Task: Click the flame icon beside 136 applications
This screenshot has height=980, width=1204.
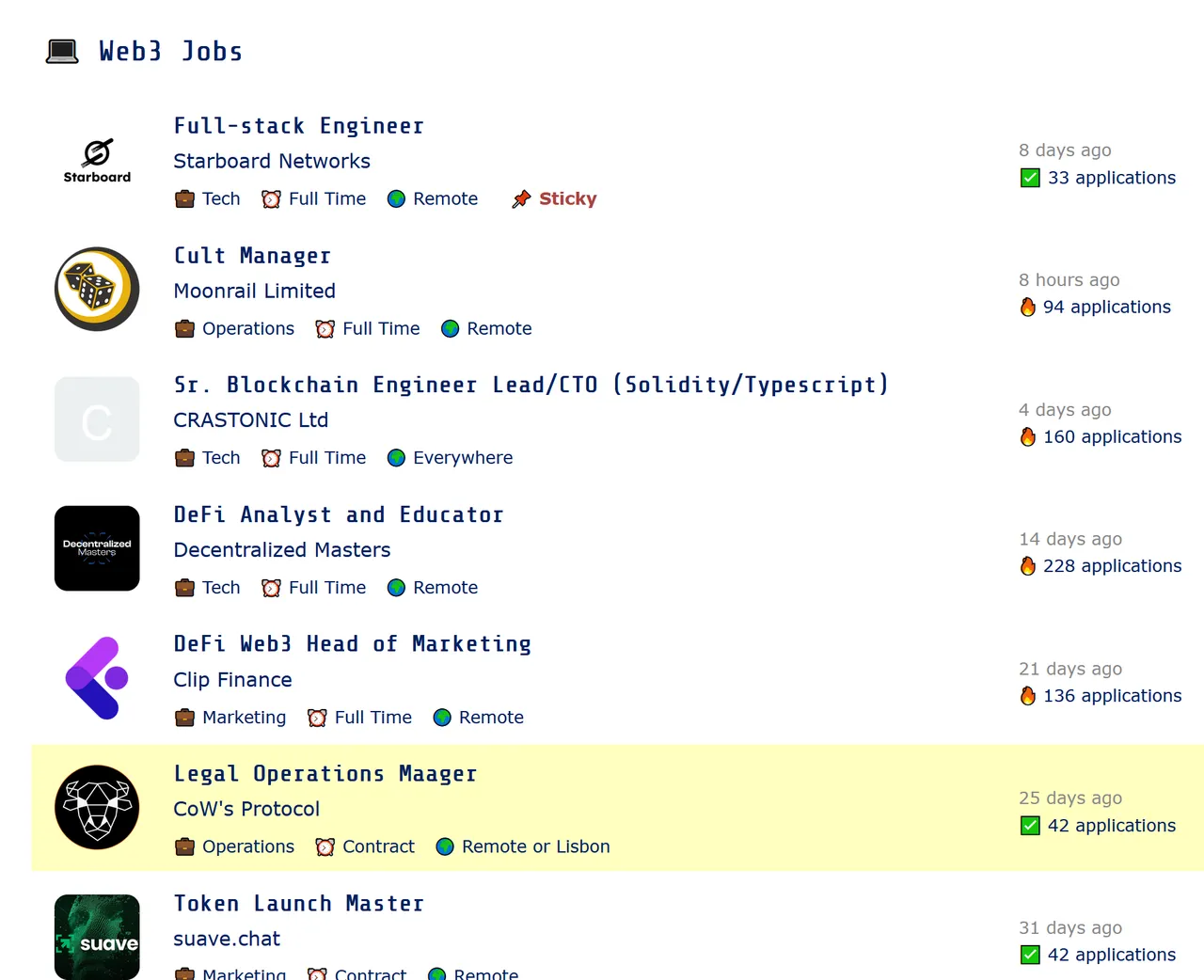Action: (x=1028, y=696)
